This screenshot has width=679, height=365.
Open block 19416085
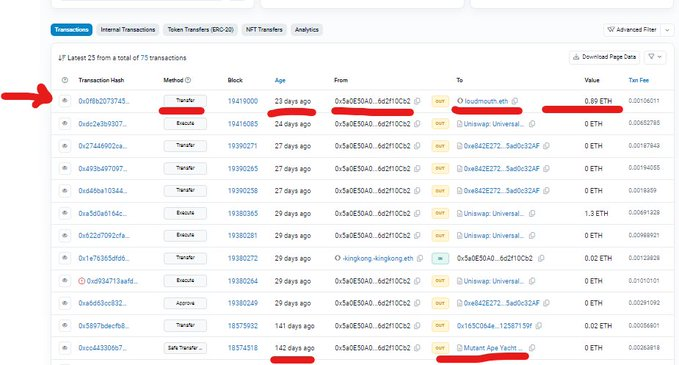click(x=243, y=124)
